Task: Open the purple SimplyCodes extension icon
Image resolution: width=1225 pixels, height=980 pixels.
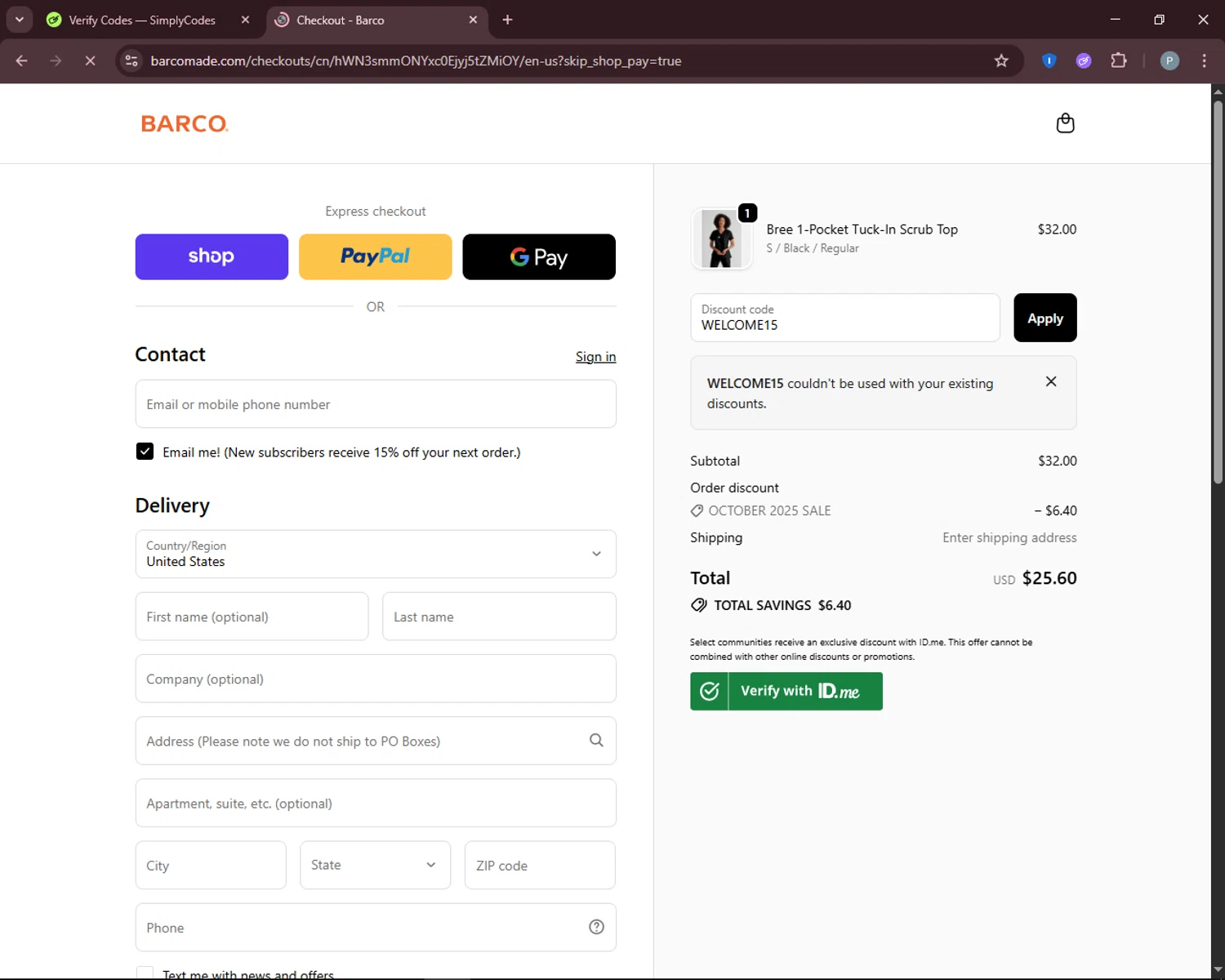Action: click(x=1084, y=60)
